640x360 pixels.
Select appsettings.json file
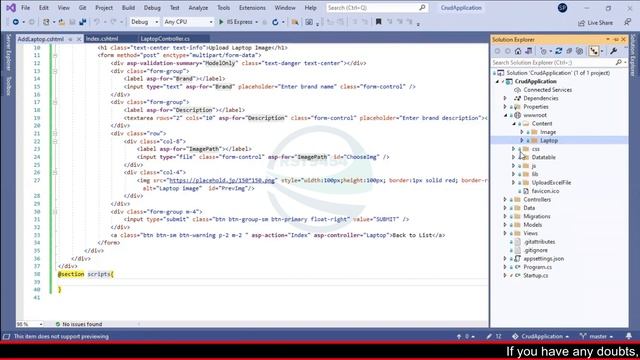pos(543,259)
